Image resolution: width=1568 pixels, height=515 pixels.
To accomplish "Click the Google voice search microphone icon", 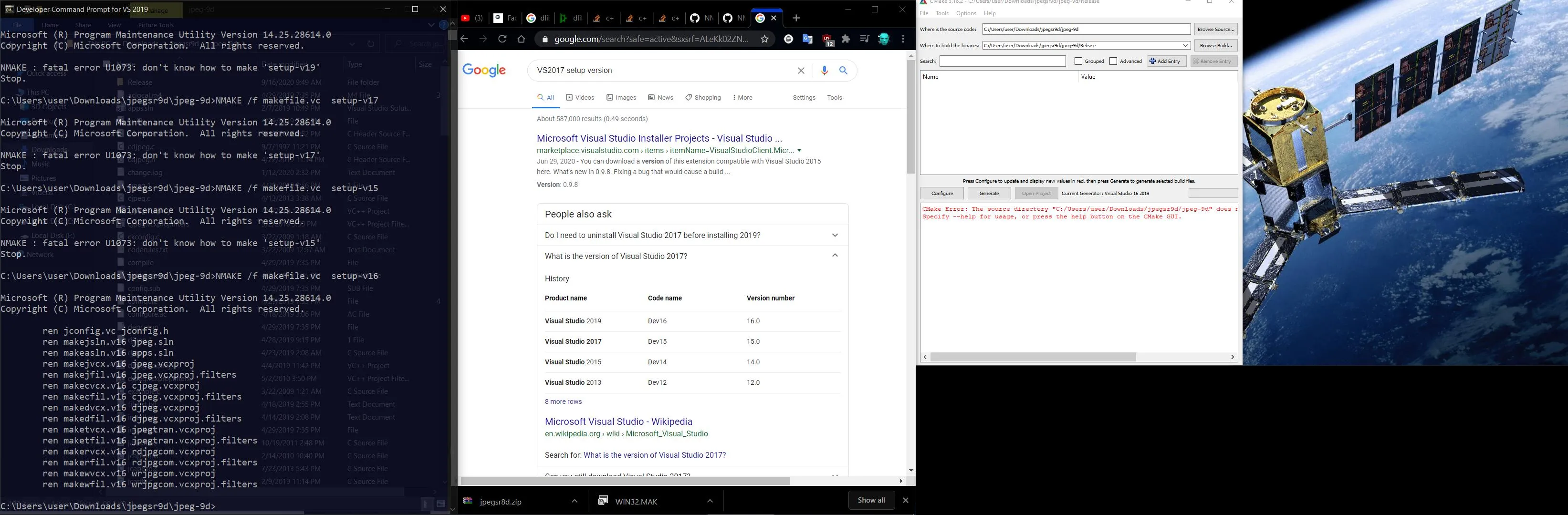I will click(x=824, y=71).
